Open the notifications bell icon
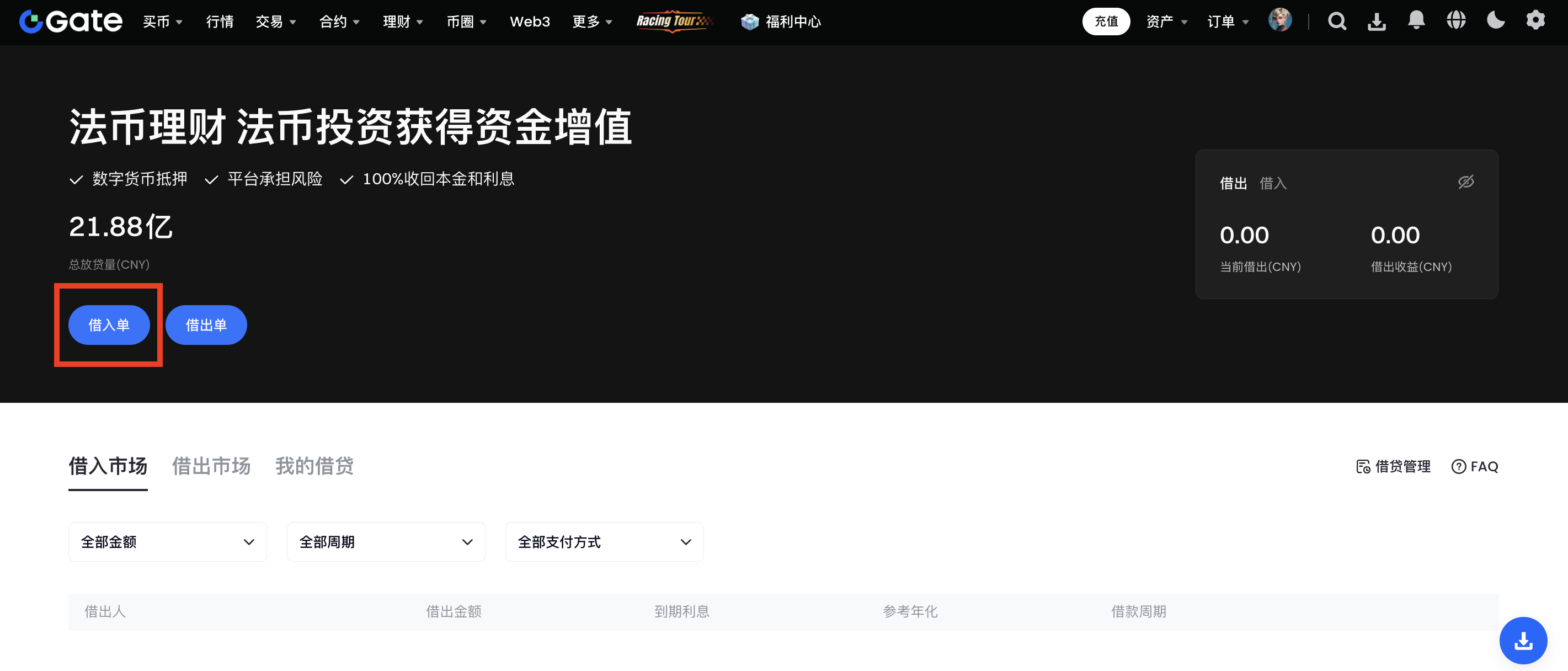Image resolution: width=1568 pixels, height=671 pixels. tap(1416, 21)
